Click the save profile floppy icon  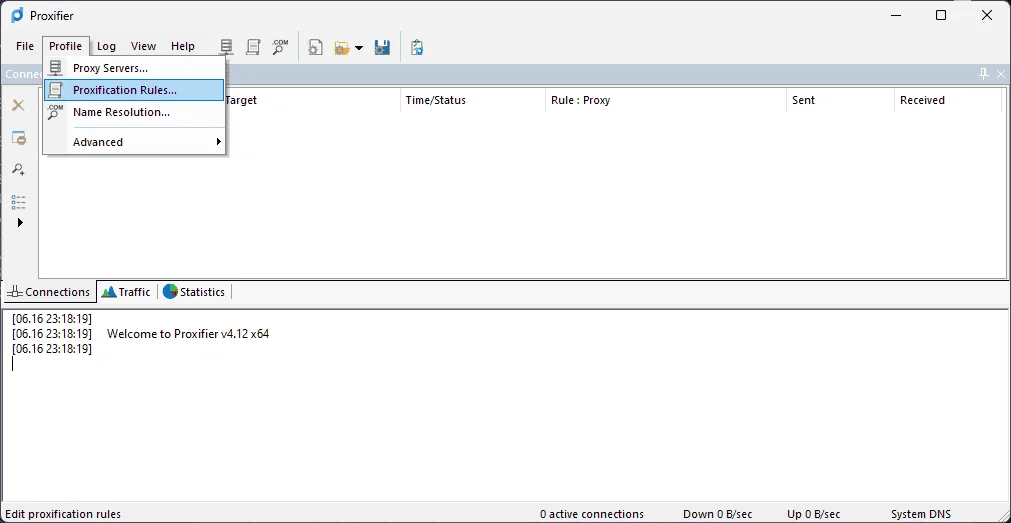pos(382,48)
